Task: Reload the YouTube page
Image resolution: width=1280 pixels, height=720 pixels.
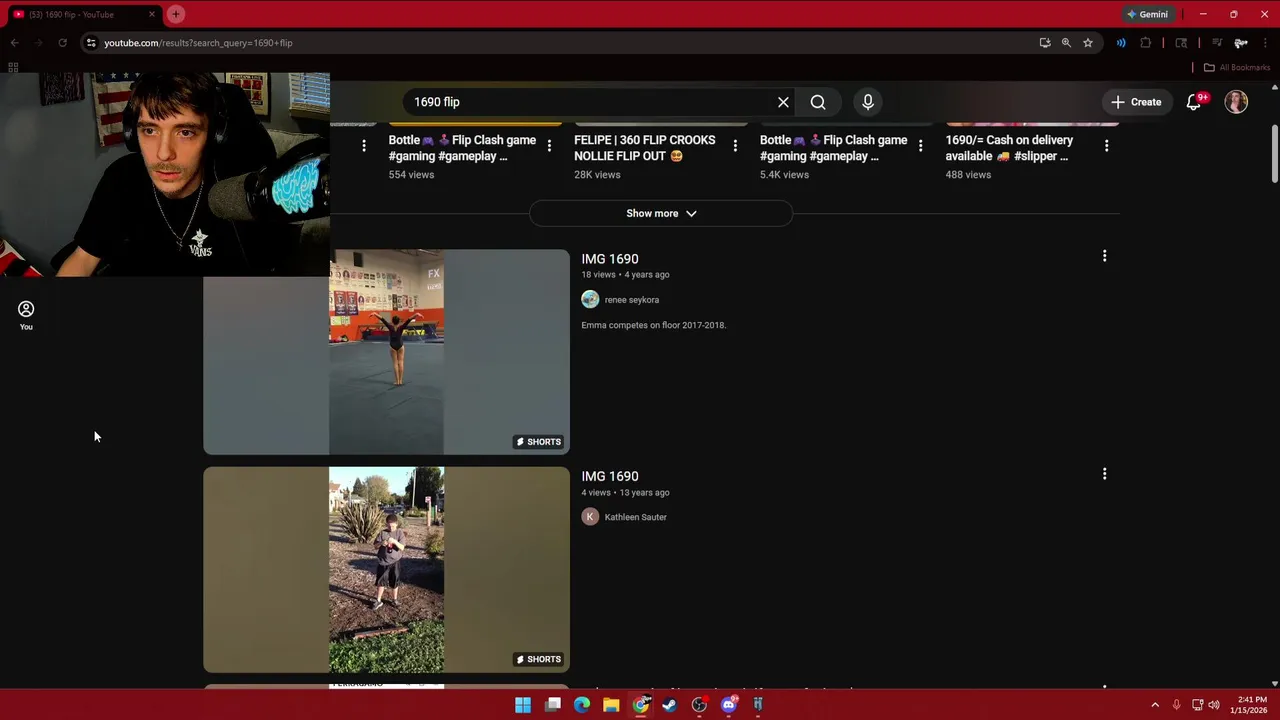Action: click(62, 43)
